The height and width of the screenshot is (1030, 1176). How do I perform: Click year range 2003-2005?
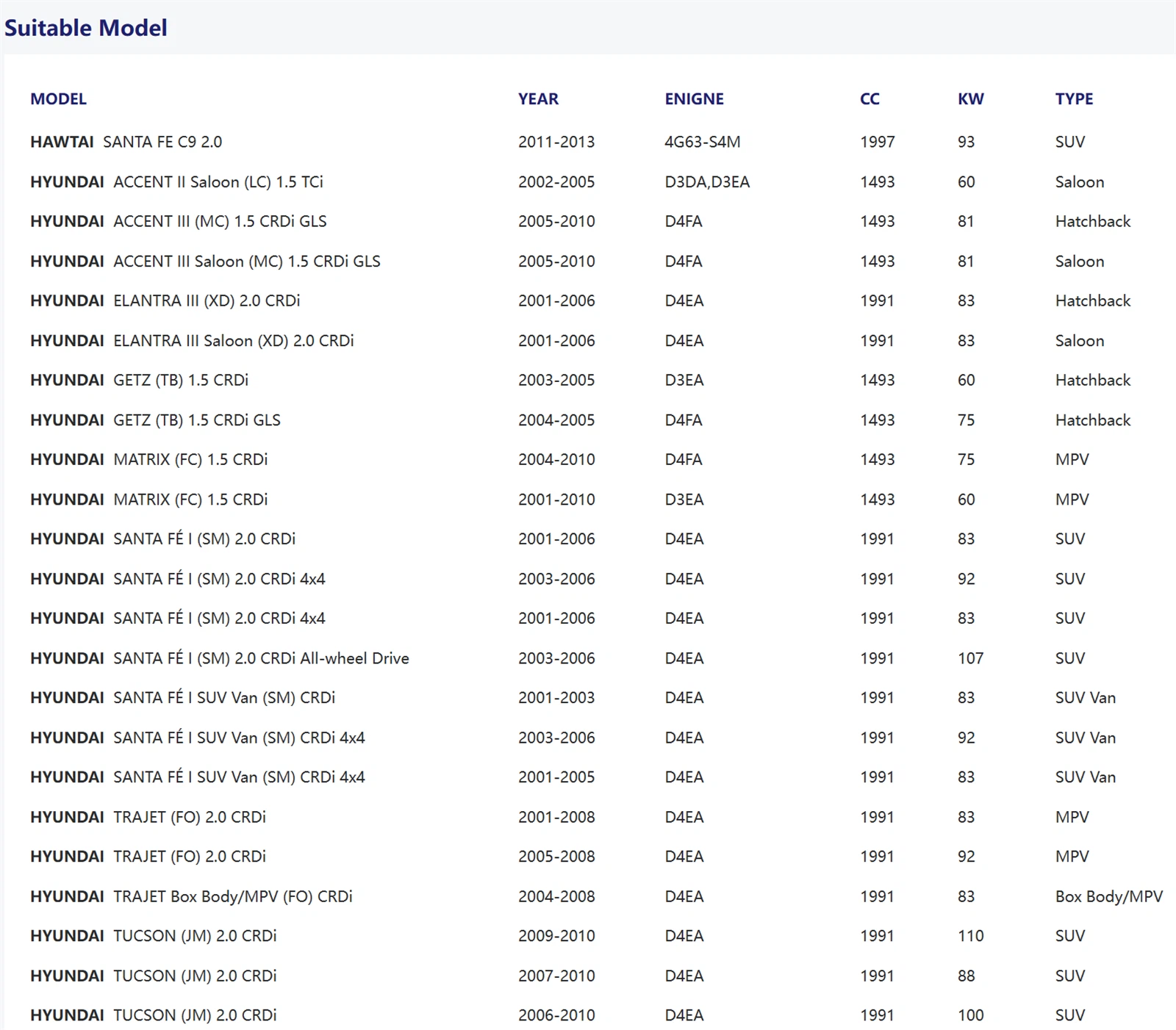coord(556,380)
